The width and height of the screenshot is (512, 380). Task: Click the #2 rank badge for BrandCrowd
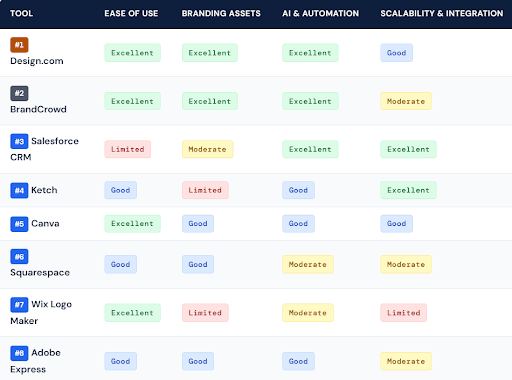point(19,93)
